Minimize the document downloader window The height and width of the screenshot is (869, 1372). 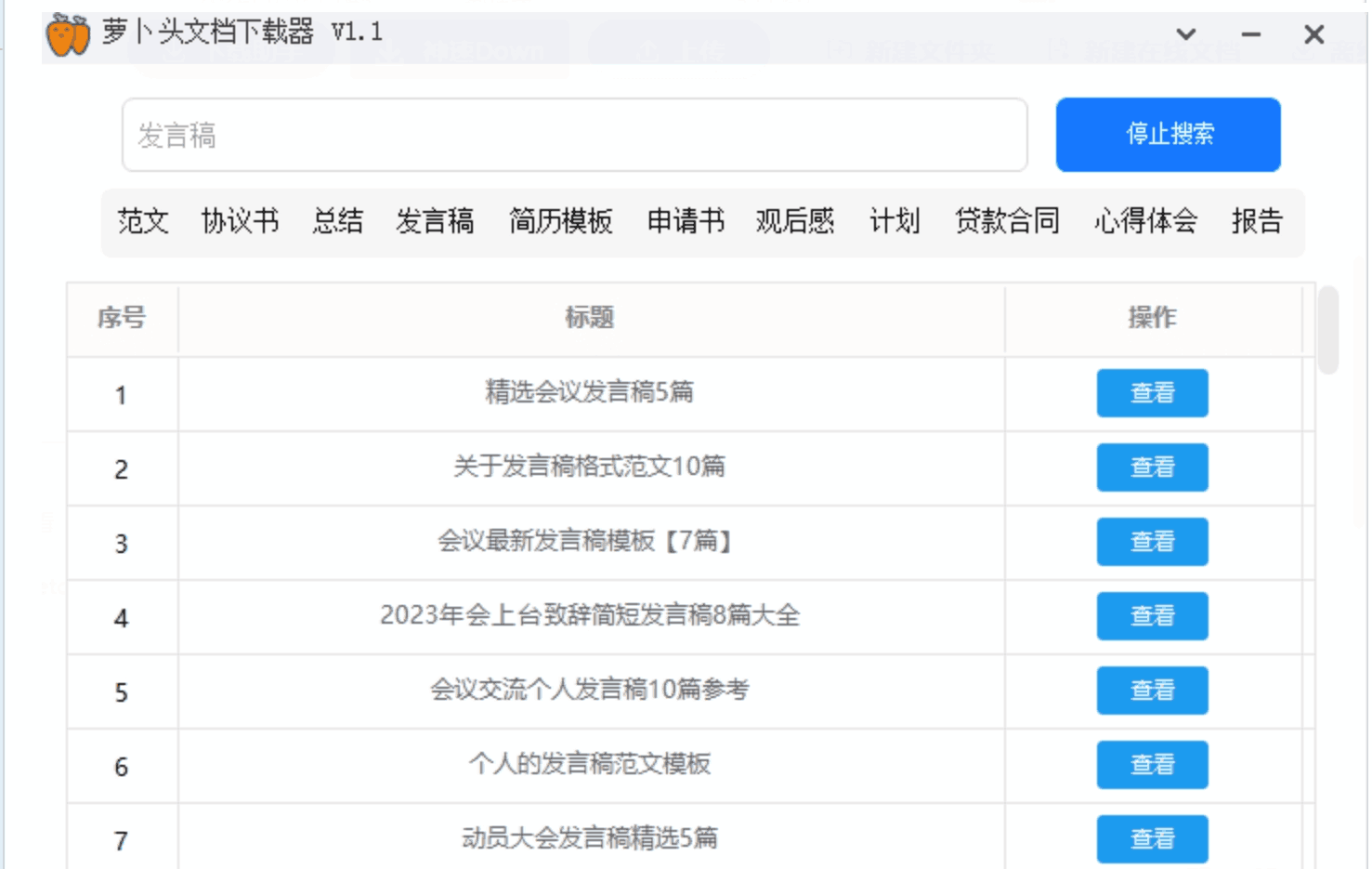point(1250,35)
